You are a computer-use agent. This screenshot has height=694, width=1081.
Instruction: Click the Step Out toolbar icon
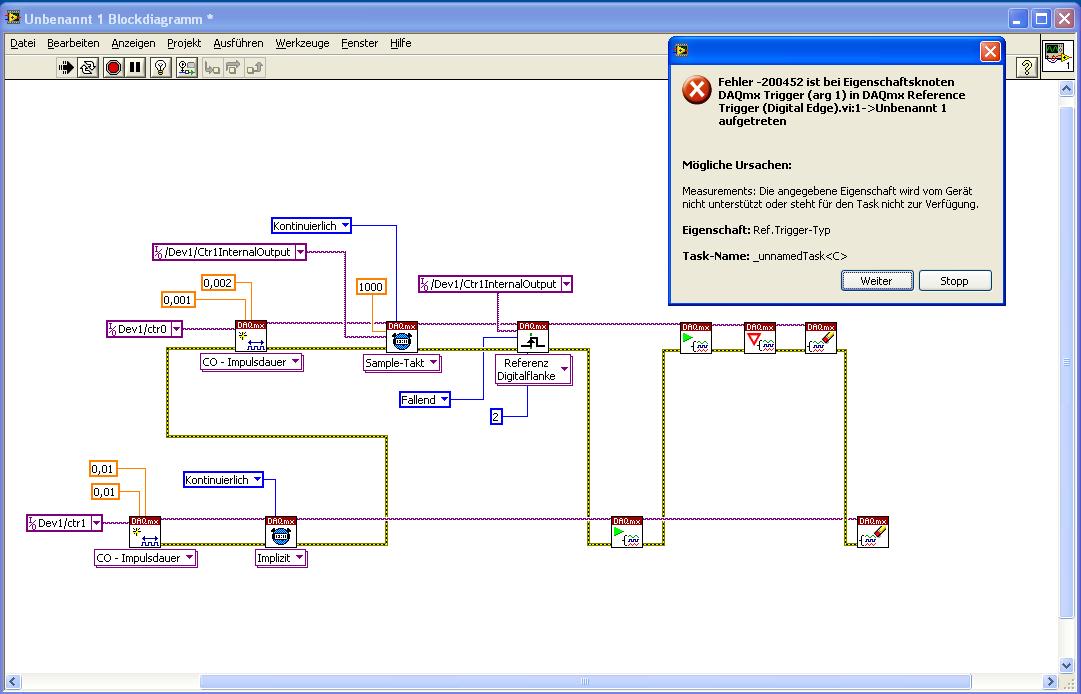[255, 68]
